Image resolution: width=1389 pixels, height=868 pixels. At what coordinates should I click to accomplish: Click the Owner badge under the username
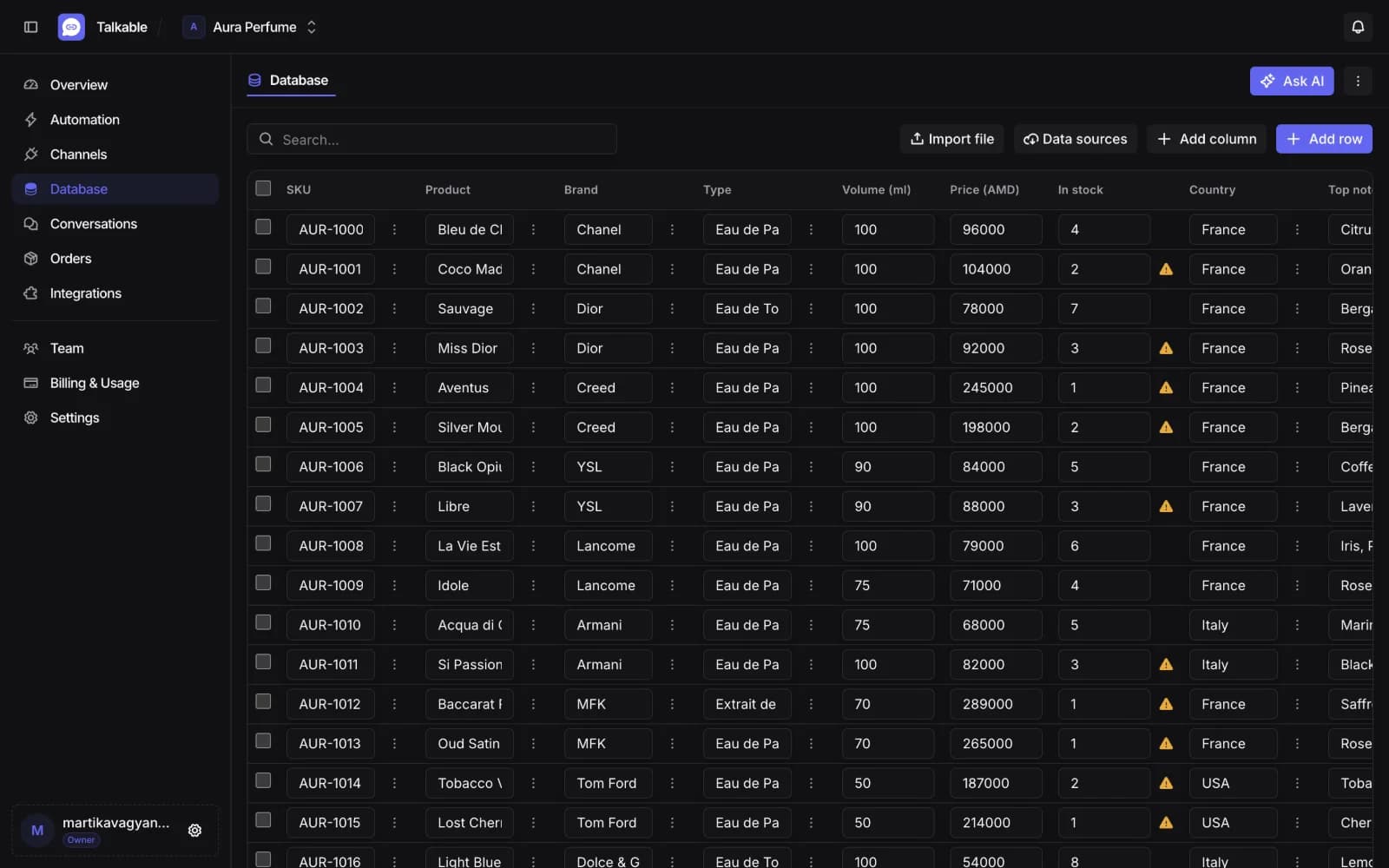pyautogui.click(x=82, y=840)
